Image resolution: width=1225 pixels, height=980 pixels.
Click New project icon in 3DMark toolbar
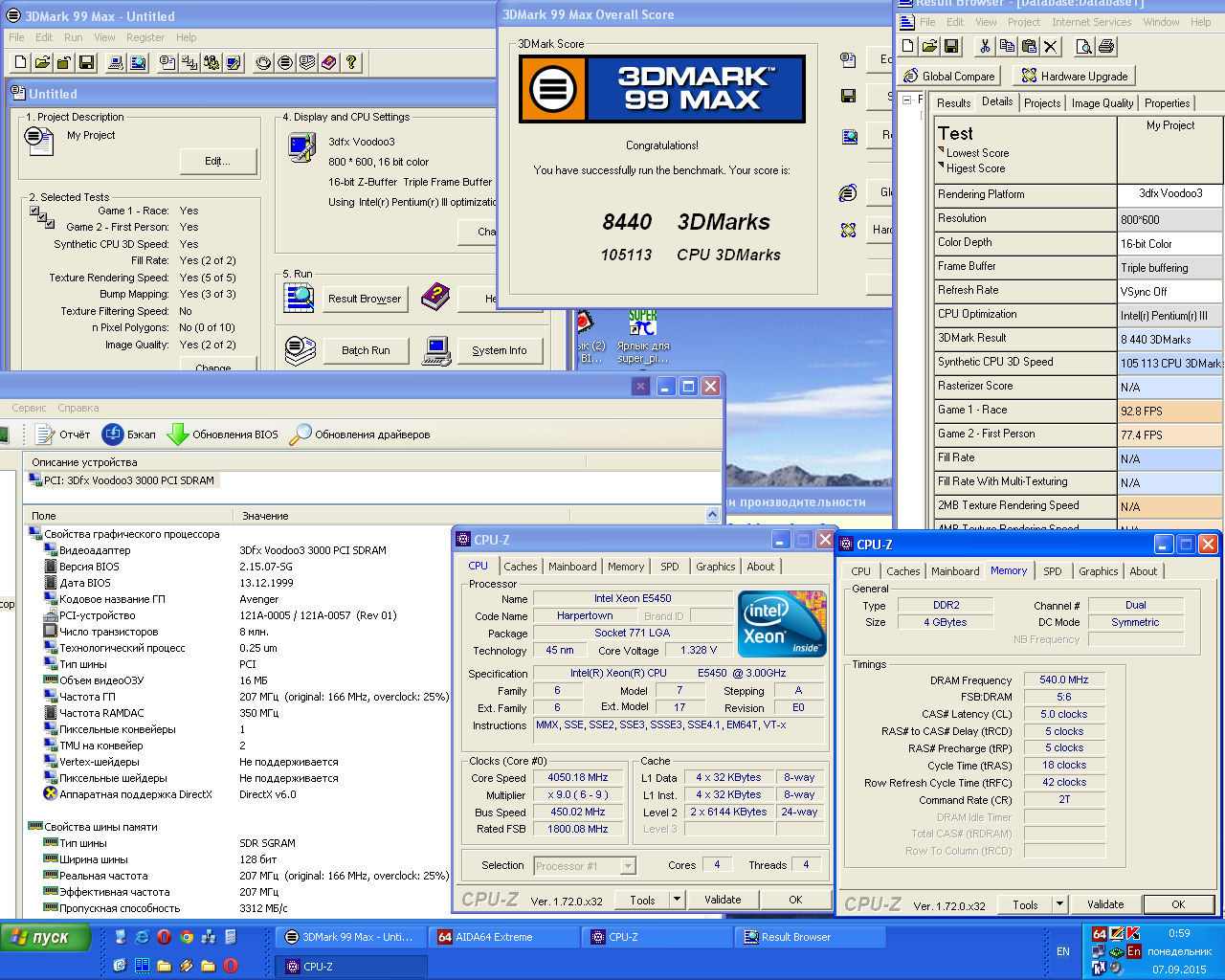(21, 63)
